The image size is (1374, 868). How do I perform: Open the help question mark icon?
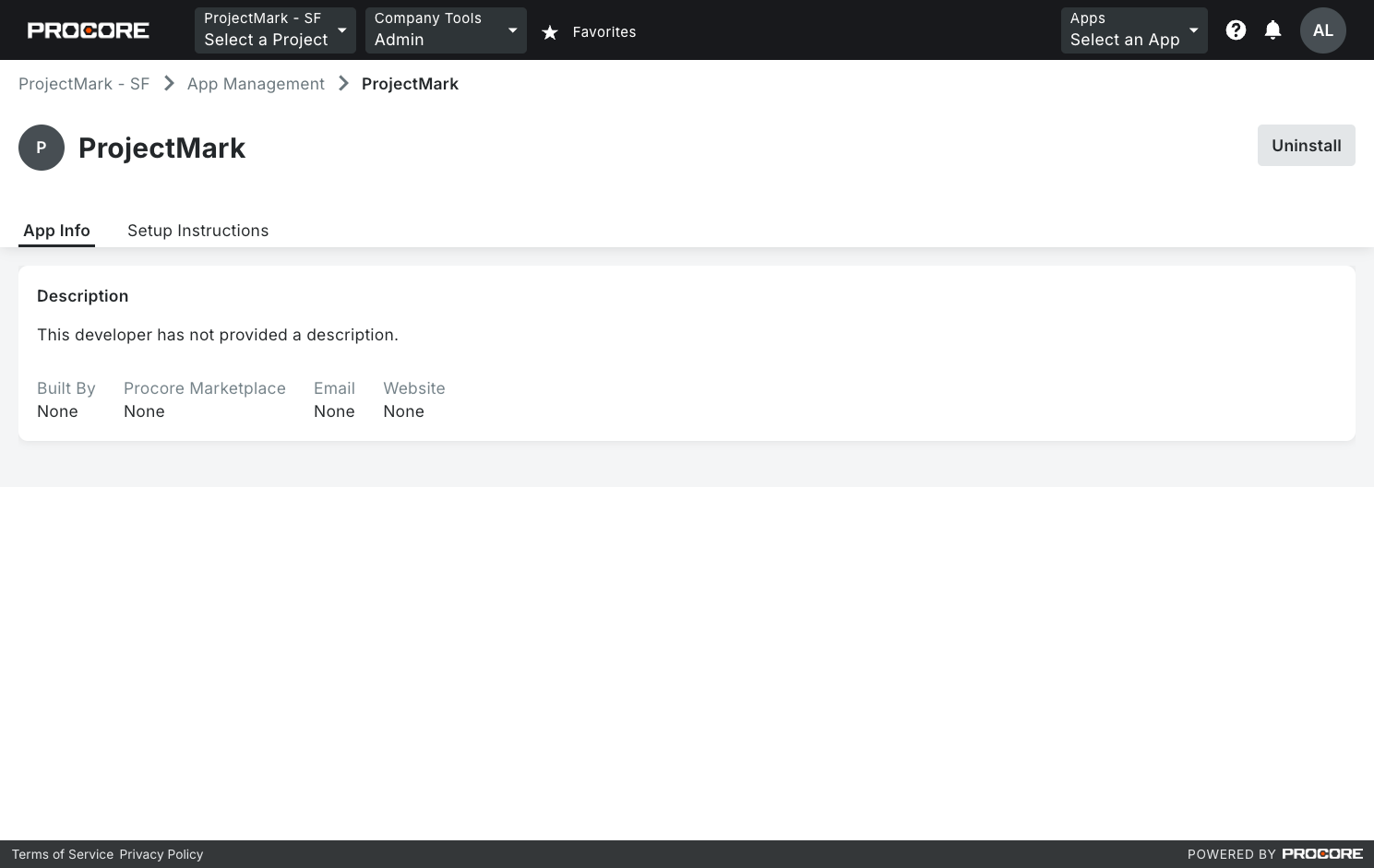(x=1236, y=30)
